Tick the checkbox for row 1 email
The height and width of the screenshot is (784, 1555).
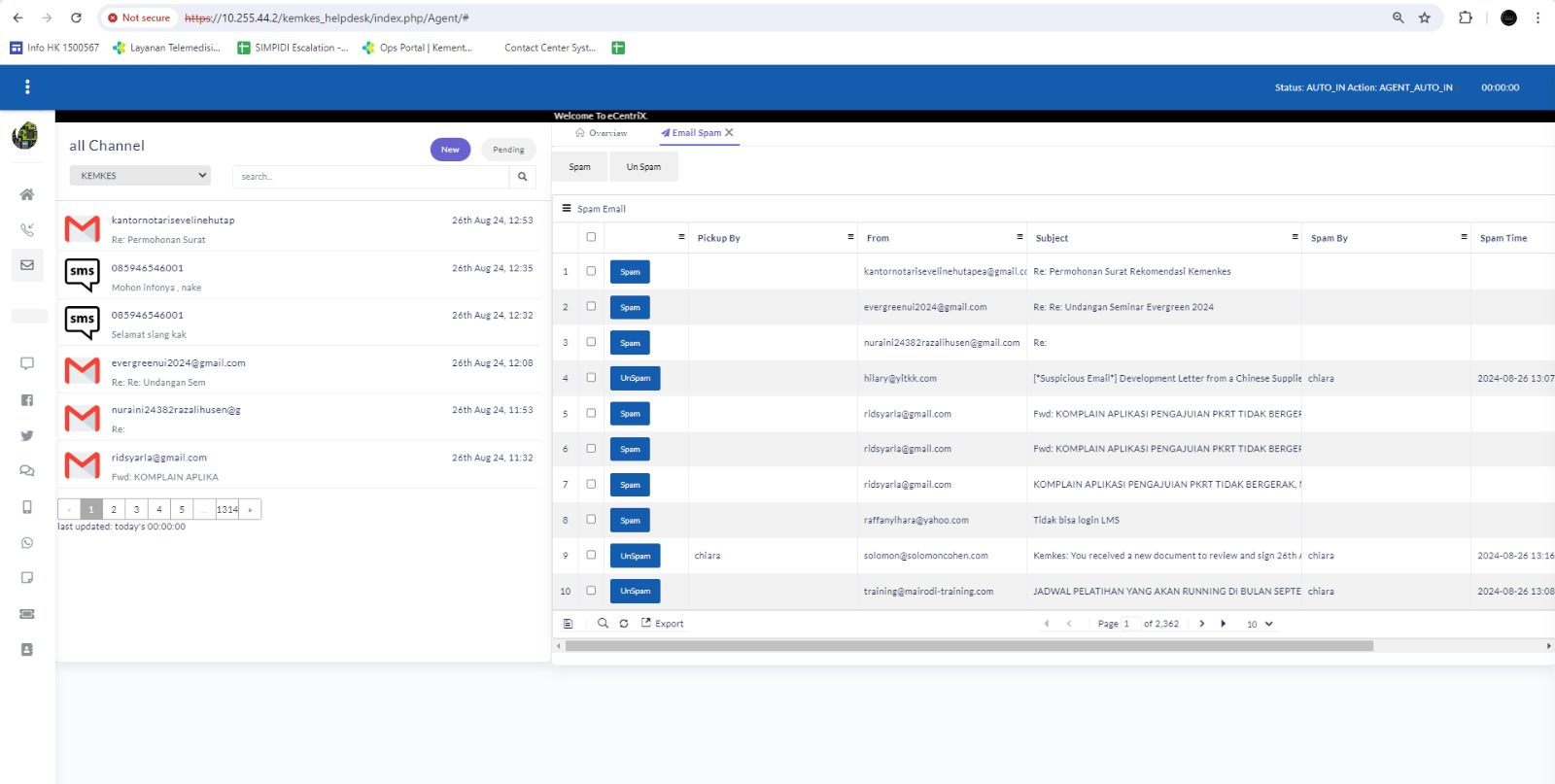591,271
